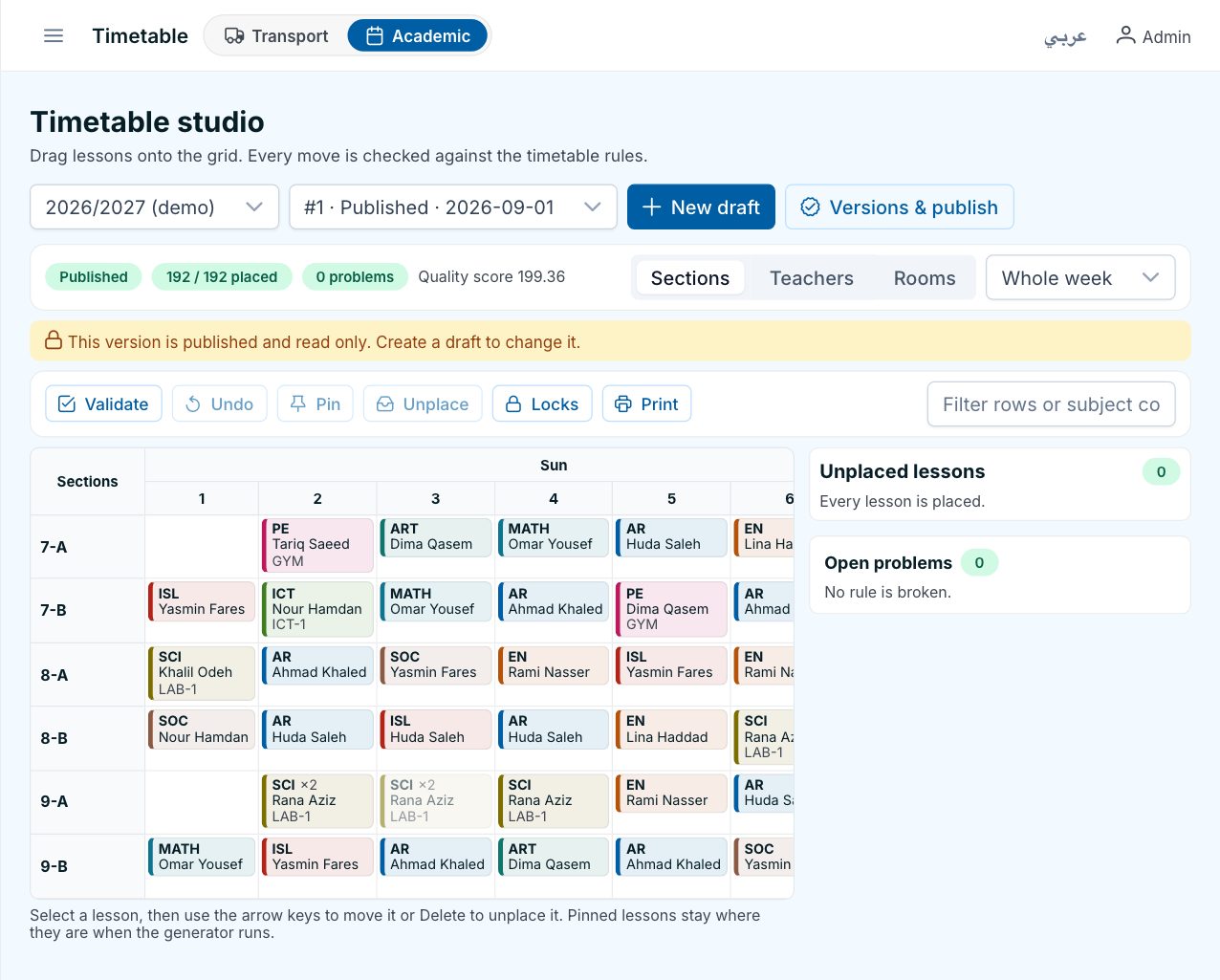Click the checkbox icon in Validate
The image size is (1220, 980).
[x=67, y=403]
